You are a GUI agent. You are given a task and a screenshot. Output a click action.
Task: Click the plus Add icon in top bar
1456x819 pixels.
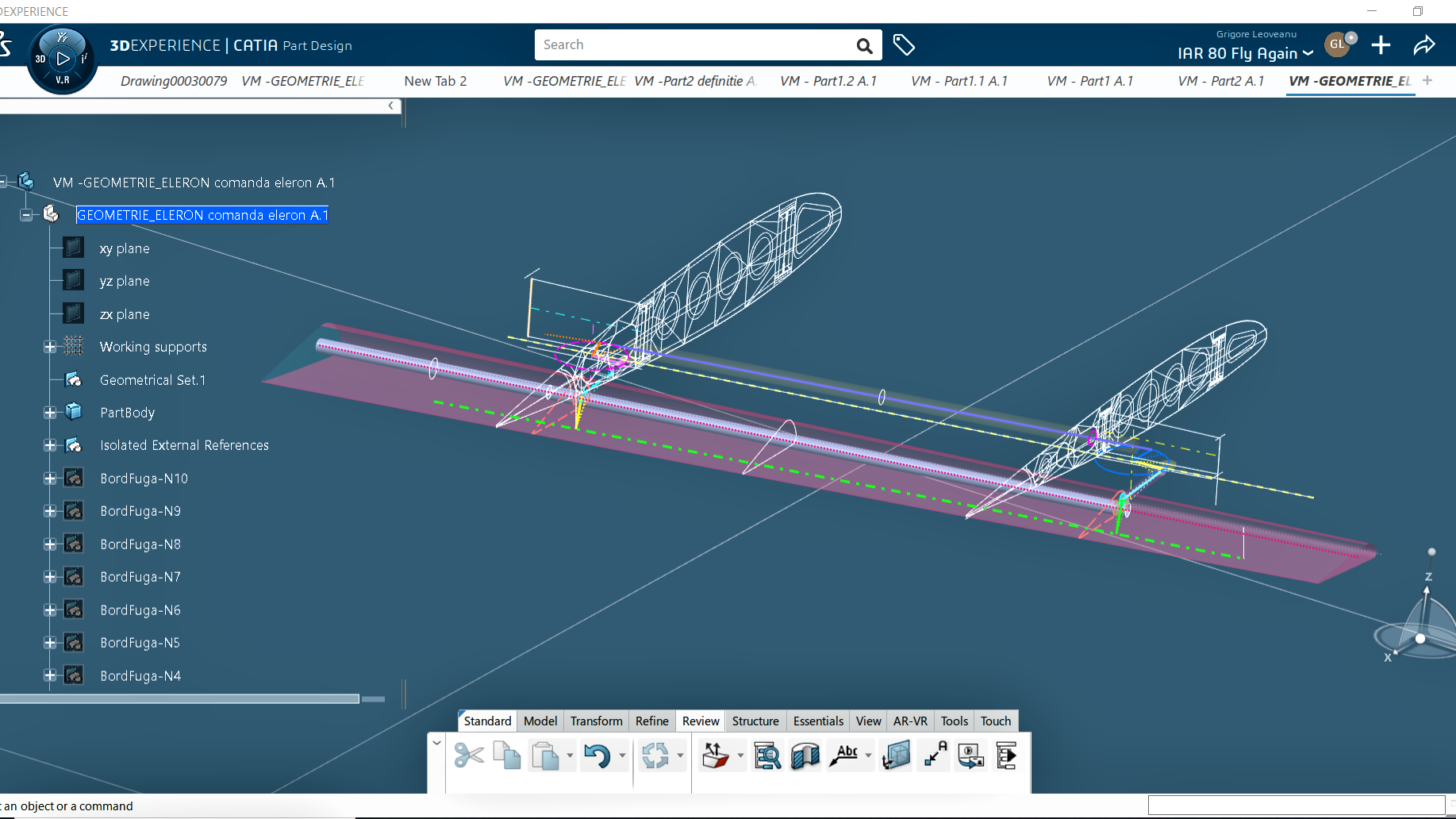coord(1381,45)
